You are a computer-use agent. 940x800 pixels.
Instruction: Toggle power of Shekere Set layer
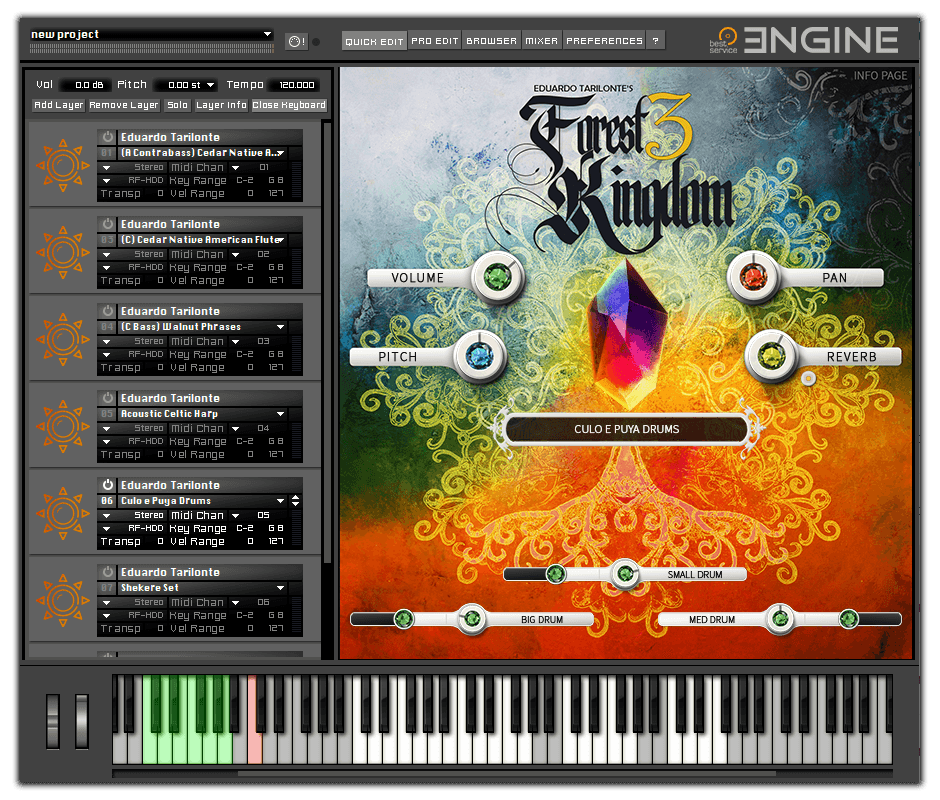click(x=108, y=572)
